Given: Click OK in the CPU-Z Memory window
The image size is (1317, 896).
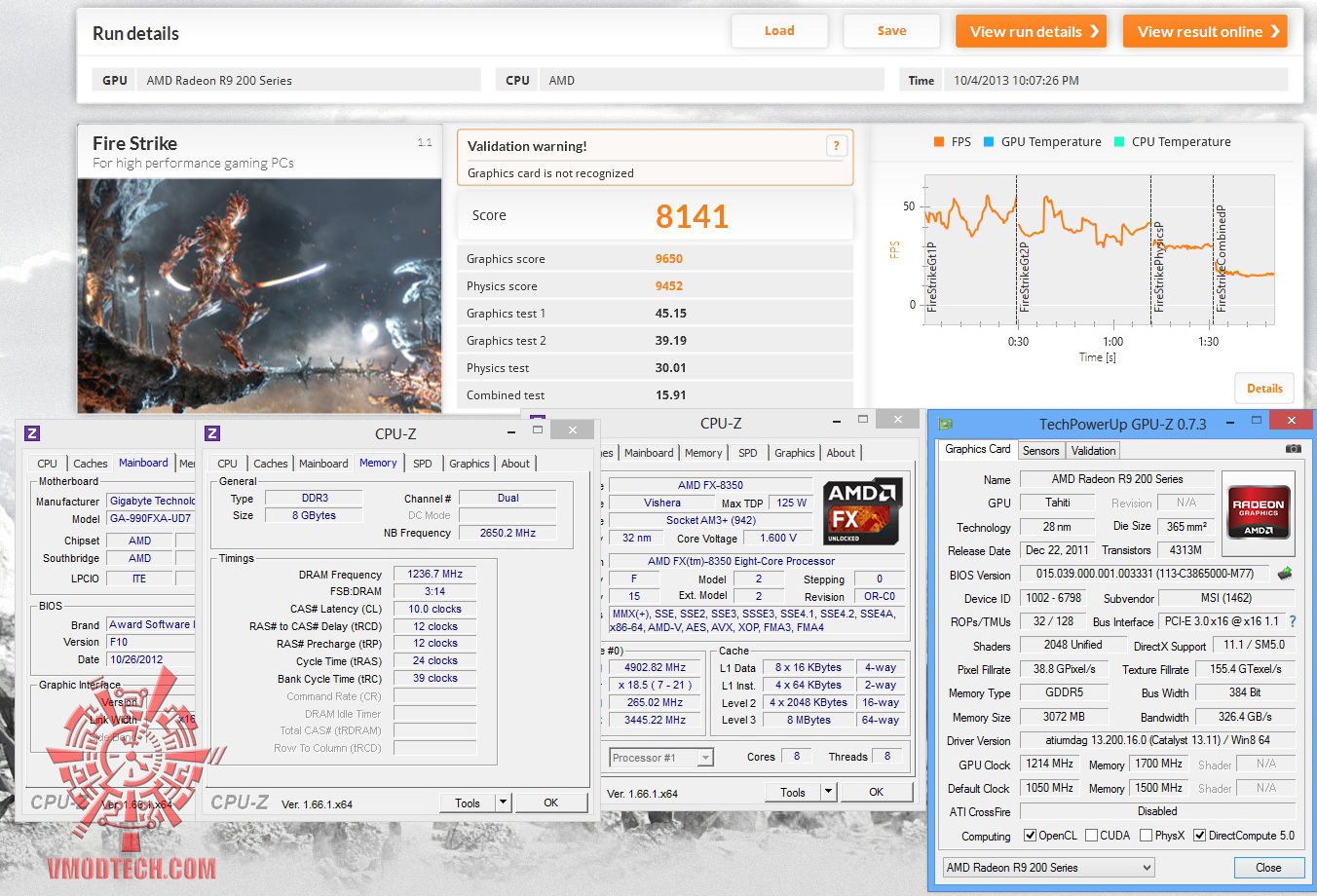Looking at the screenshot, I should [550, 803].
